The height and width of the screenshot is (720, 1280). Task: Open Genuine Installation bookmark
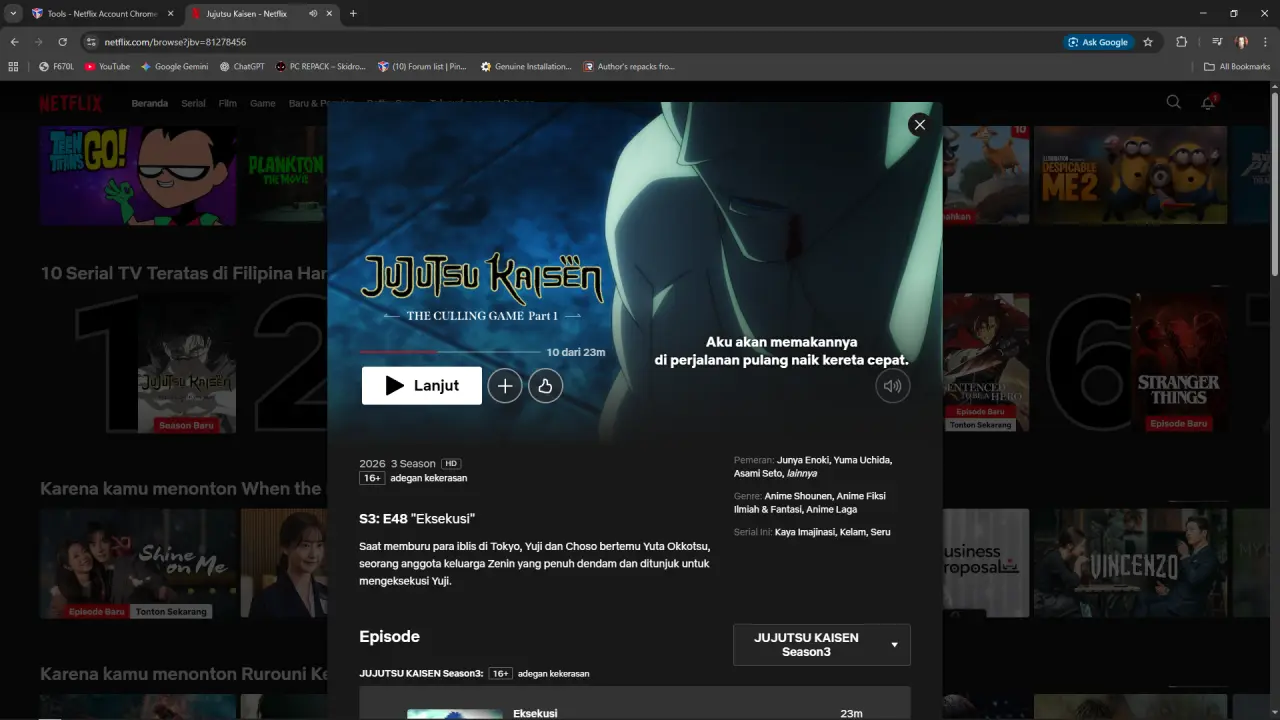pos(526,67)
